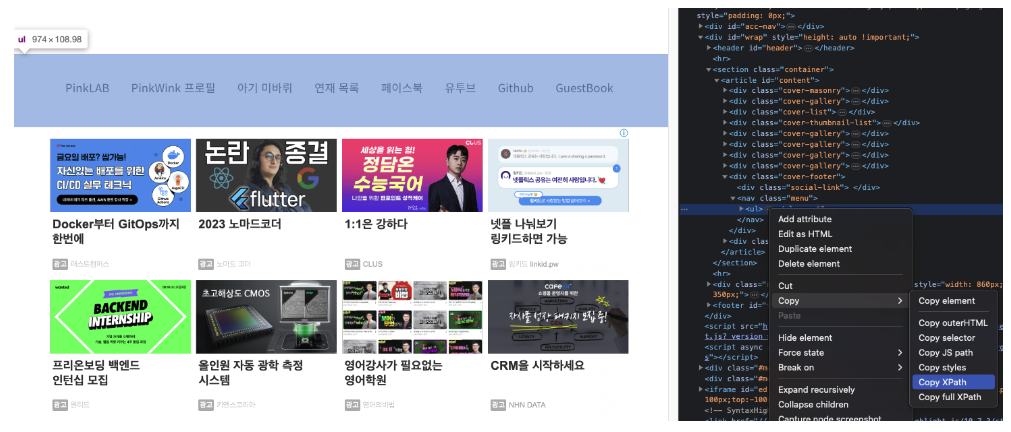Click the 정담온 수능국어 ad thumbnail
This screenshot has width=1011, height=432.
click(412, 175)
